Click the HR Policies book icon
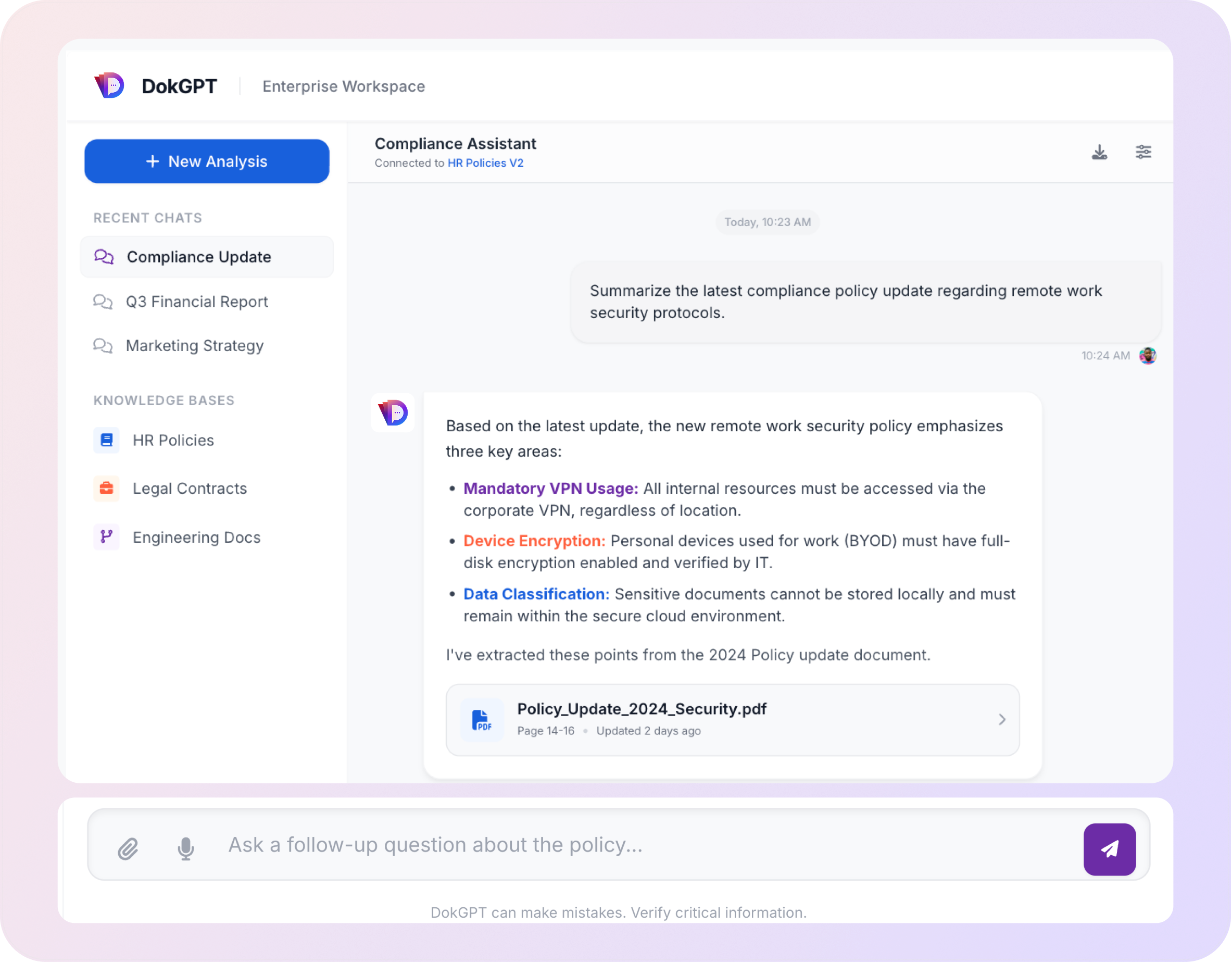Image resolution: width=1232 pixels, height=963 pixels. tap(106, 440)
